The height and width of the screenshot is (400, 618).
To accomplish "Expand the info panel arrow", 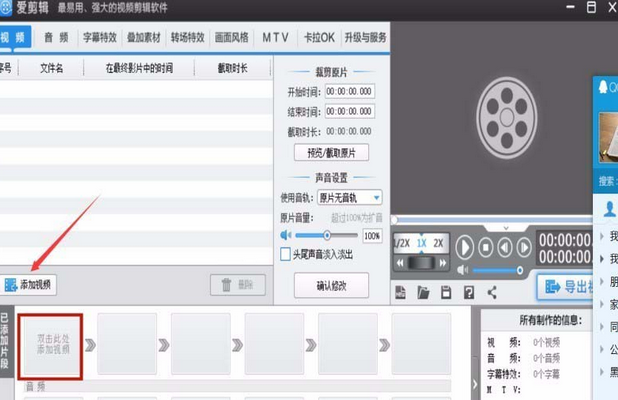I will tap(475, 384).
